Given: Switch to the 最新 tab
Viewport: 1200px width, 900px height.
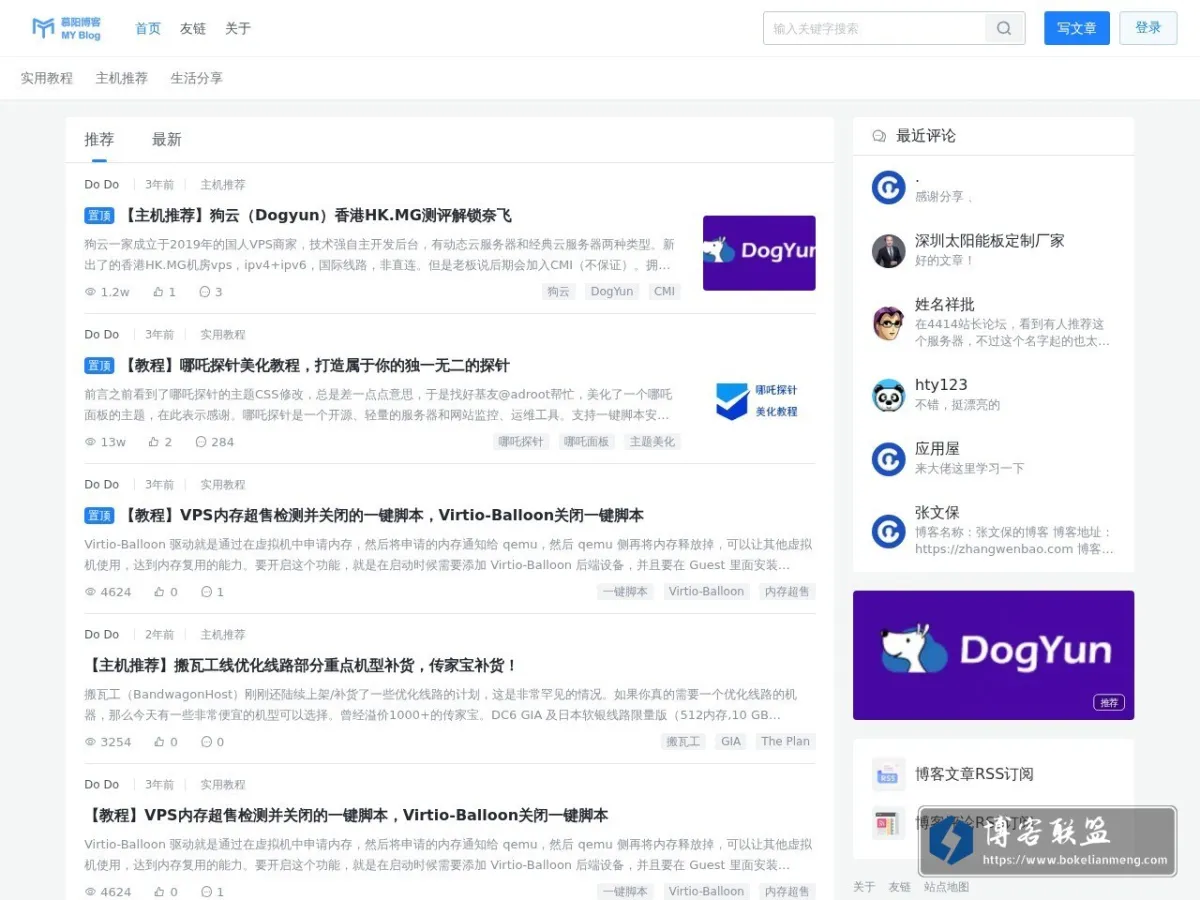Looking at the screenshot, I should 167,139.
